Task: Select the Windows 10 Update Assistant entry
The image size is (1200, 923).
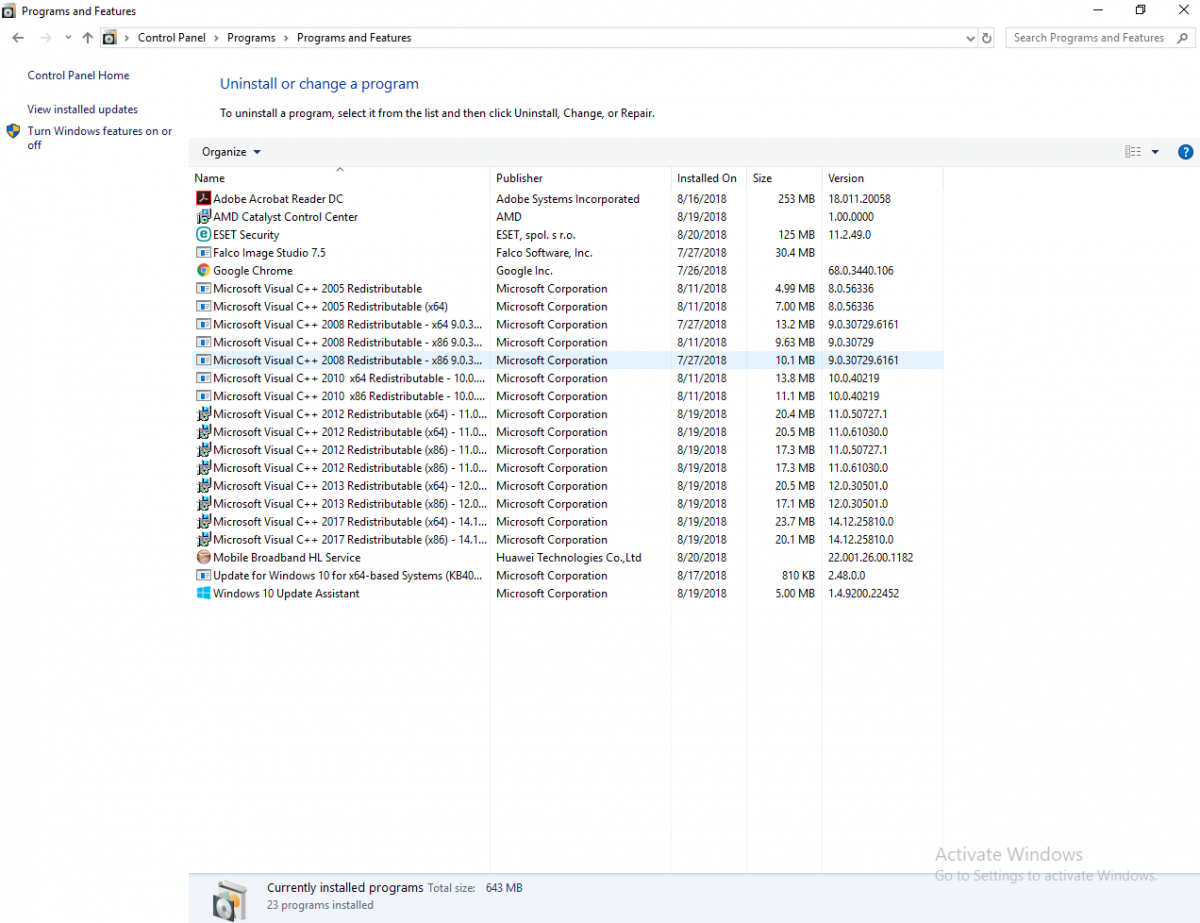Action: 286,594
